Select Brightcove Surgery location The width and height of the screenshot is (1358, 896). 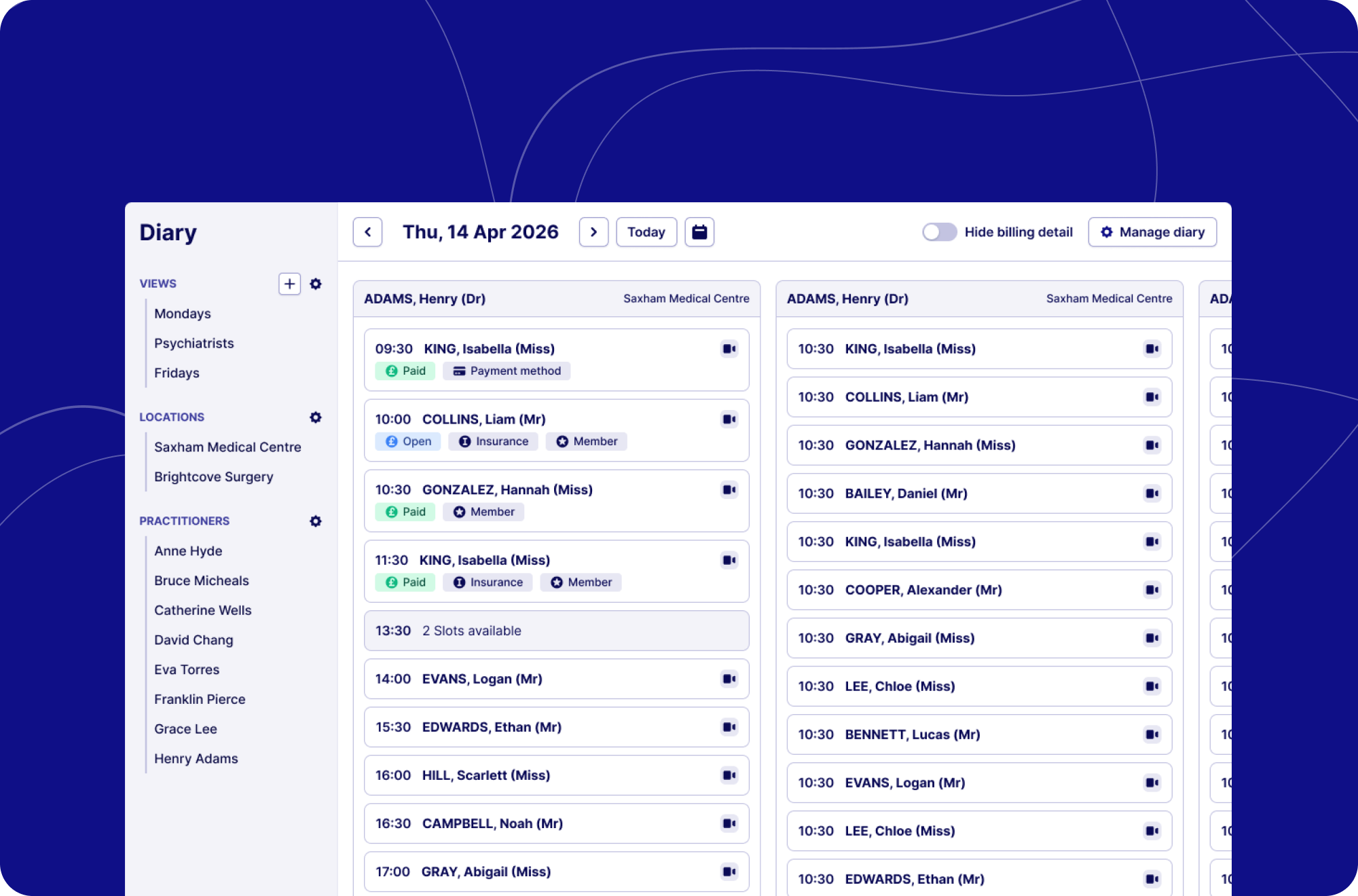click(x=213, y=477)
